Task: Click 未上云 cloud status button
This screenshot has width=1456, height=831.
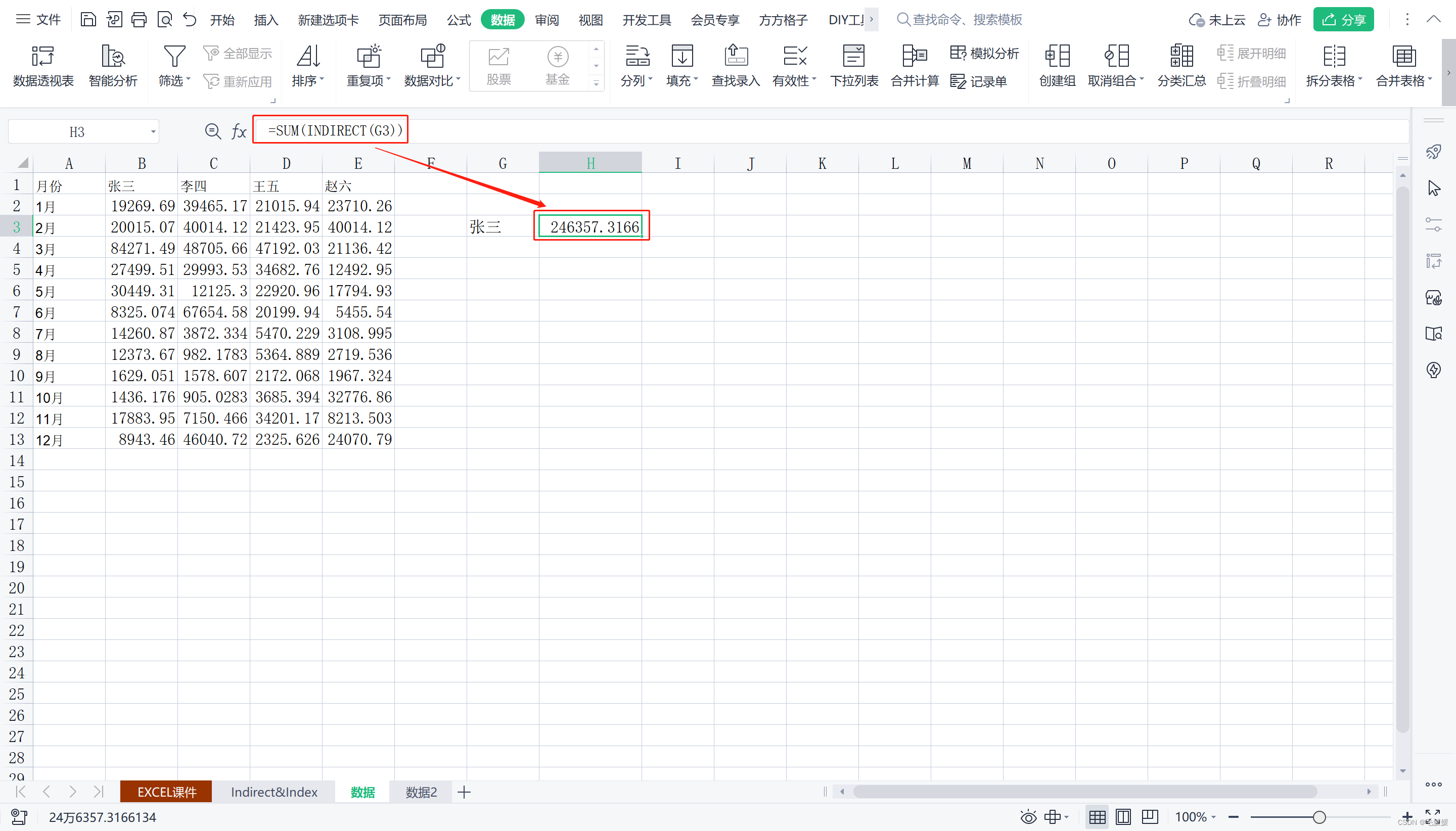Action: 1216,20
